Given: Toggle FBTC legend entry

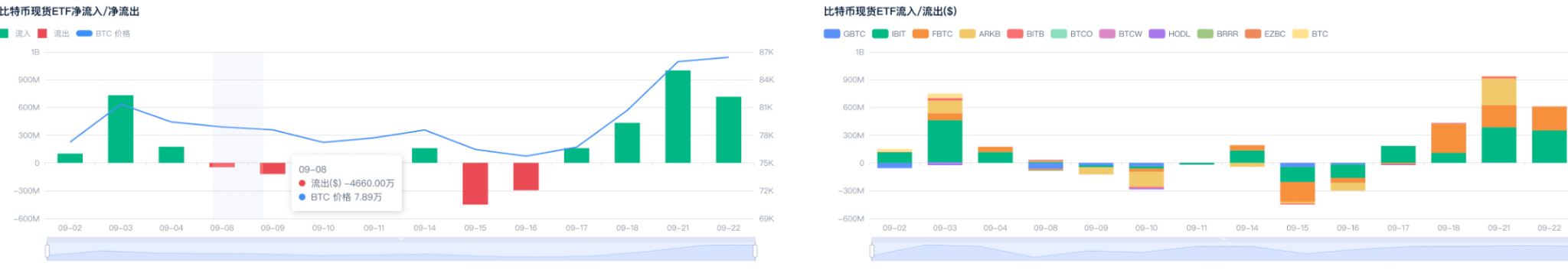Looking at the screenshot, I should click(x=933, y=34).
